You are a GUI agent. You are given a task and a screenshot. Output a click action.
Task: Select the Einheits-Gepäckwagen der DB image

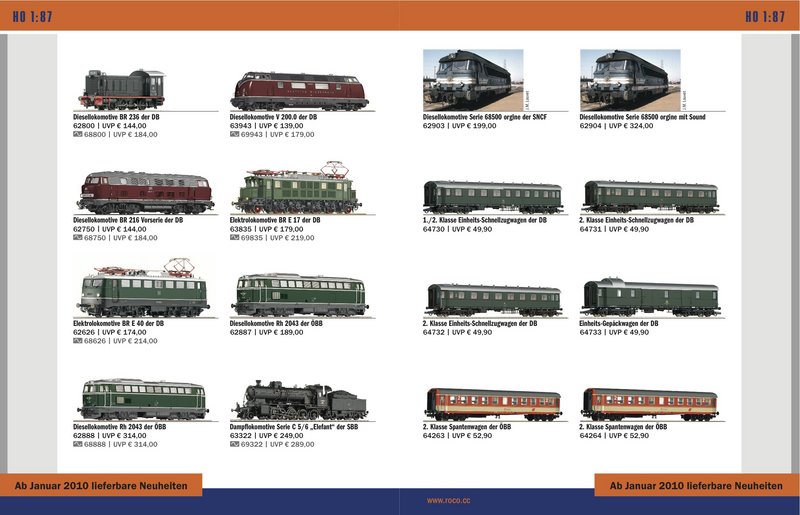pyautogui.click(x=651, y=298)
